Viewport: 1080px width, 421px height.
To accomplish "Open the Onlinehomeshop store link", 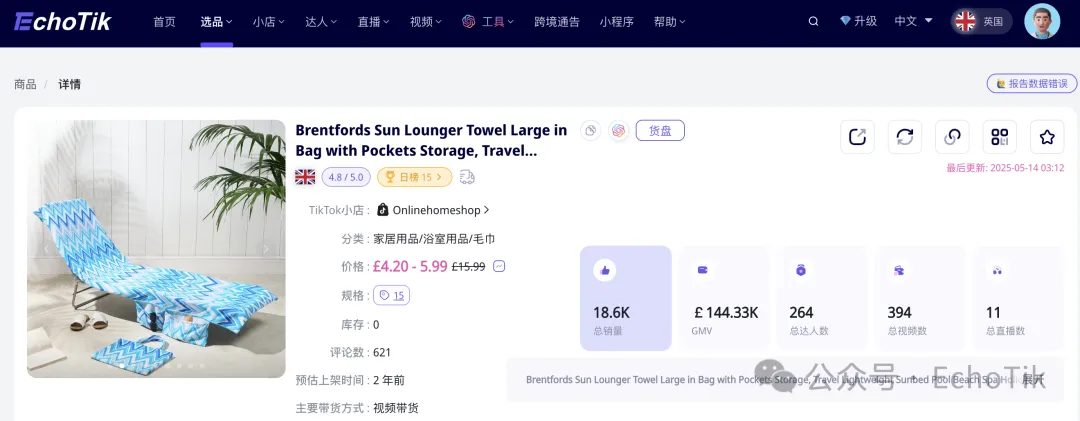I will (x=434, y=210).
